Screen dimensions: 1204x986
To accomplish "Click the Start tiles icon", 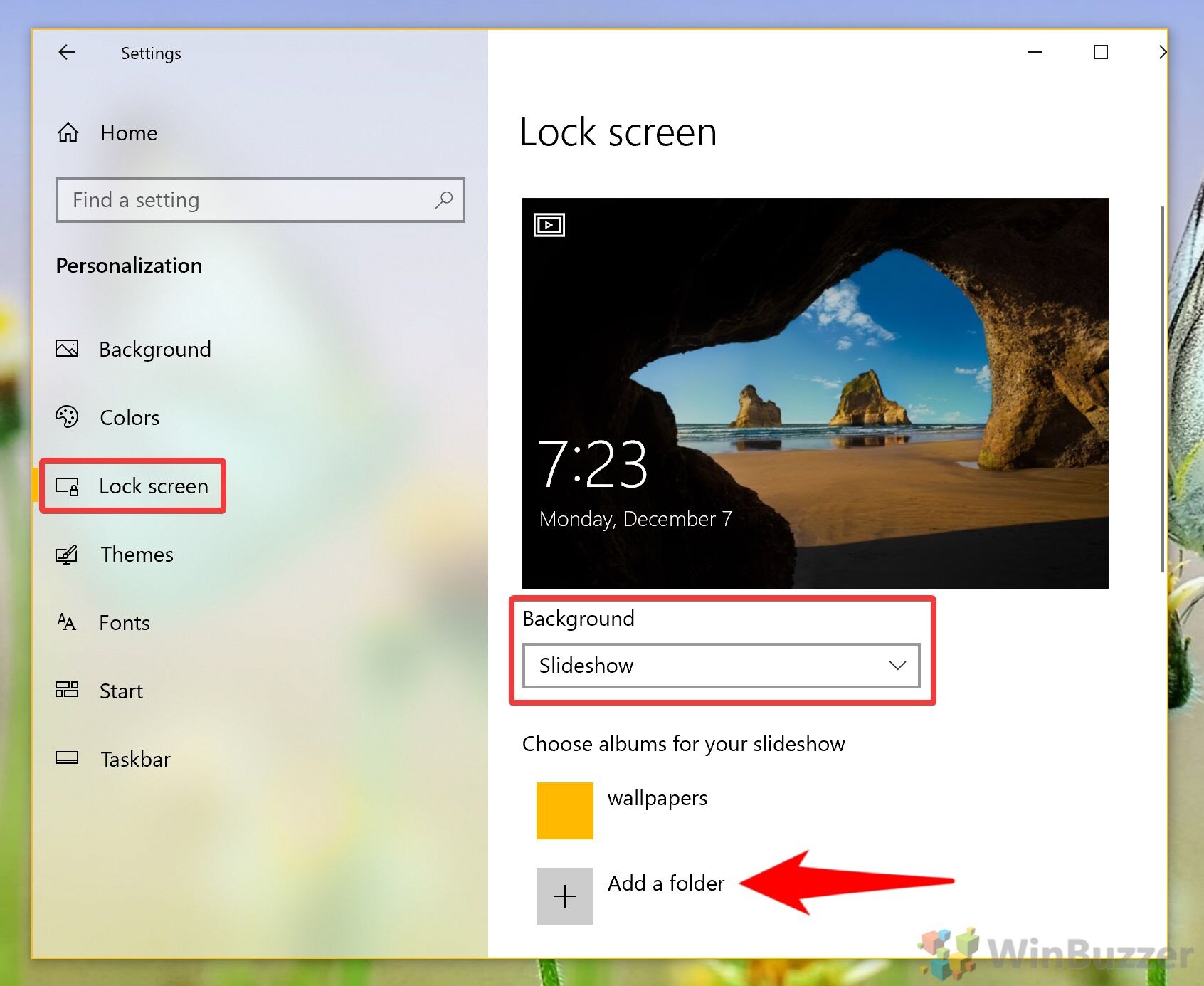I will pos(67,689).
